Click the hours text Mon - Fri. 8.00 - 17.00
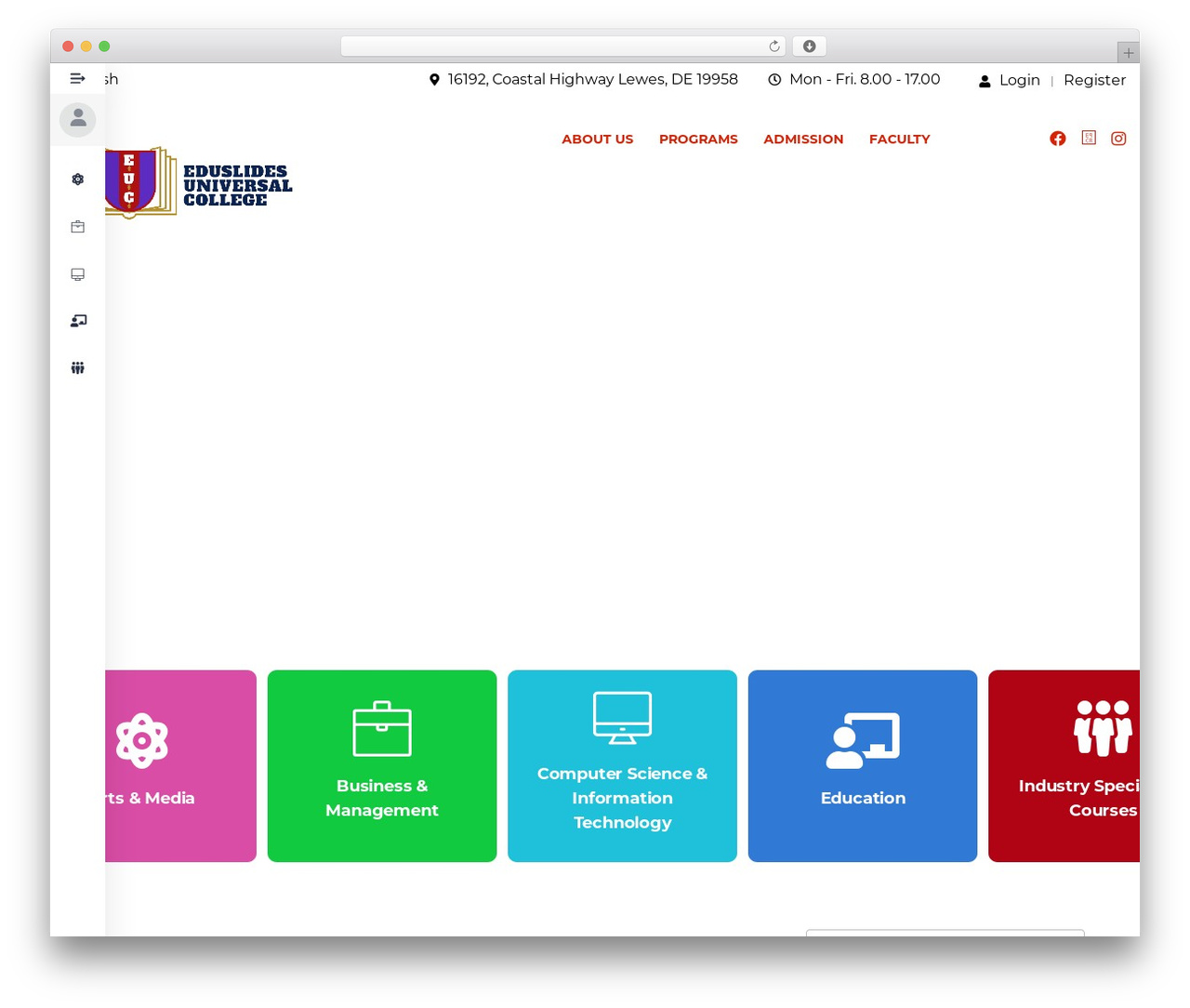The width and height of the screenshot is (1190, 1008). (865, 79)
